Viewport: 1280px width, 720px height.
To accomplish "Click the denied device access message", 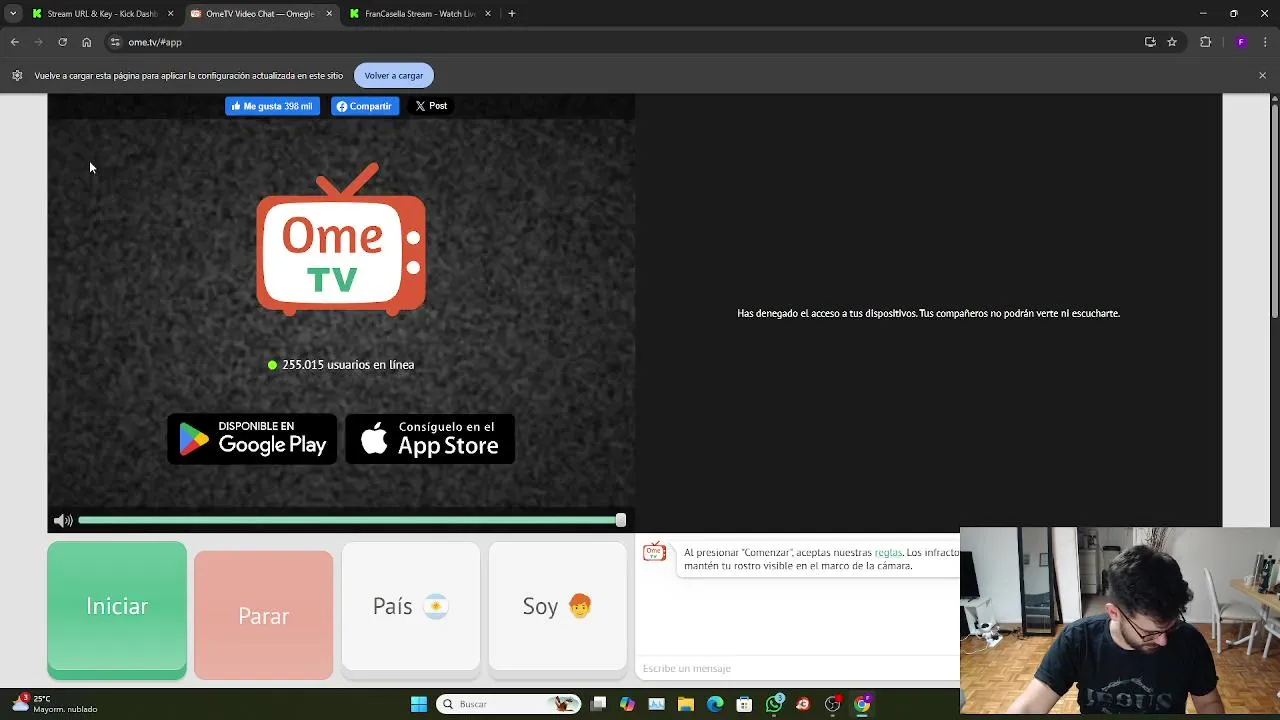I will (928, 313).
